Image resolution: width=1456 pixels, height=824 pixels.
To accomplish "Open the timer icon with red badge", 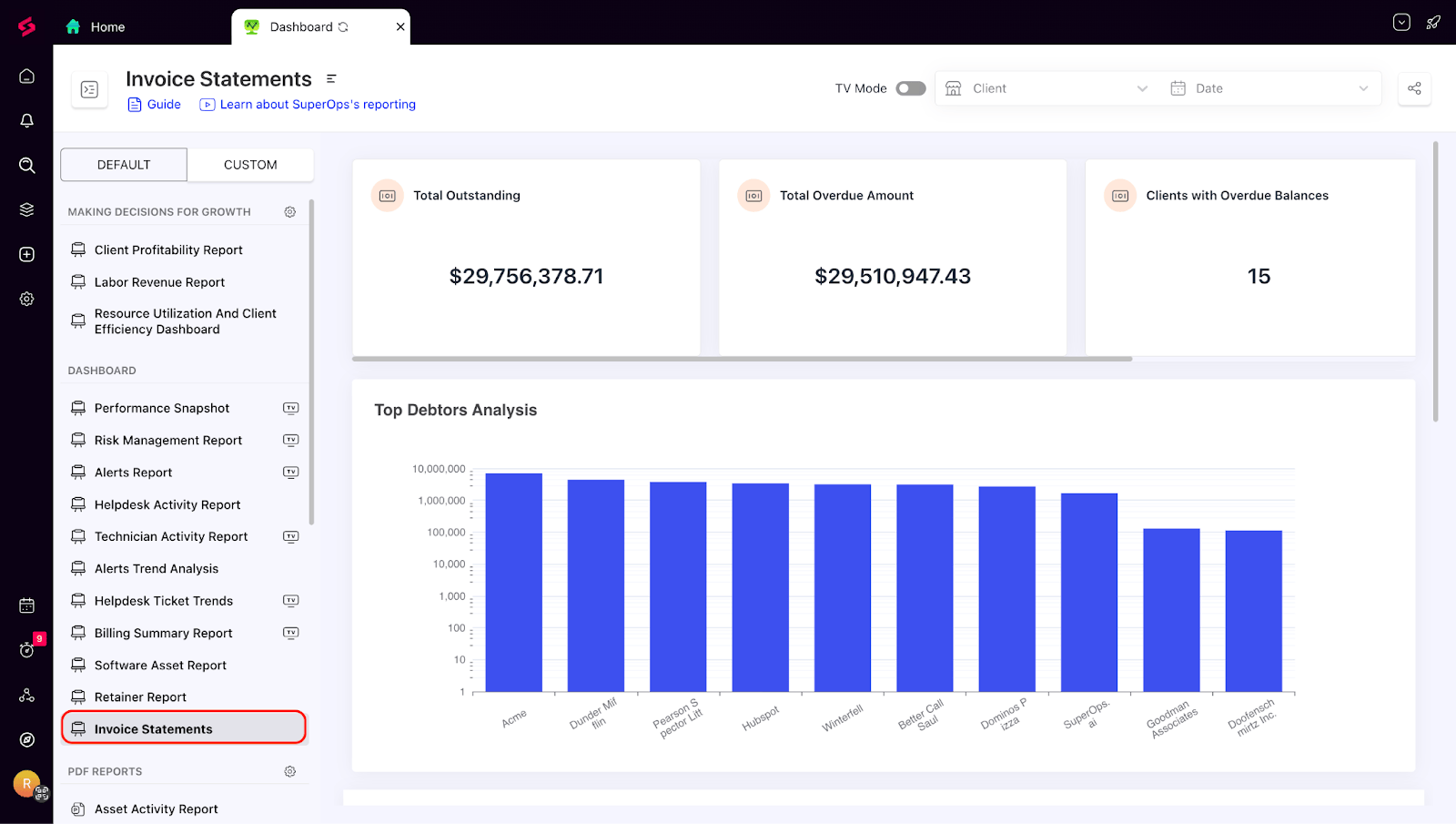I will [27, 649].
